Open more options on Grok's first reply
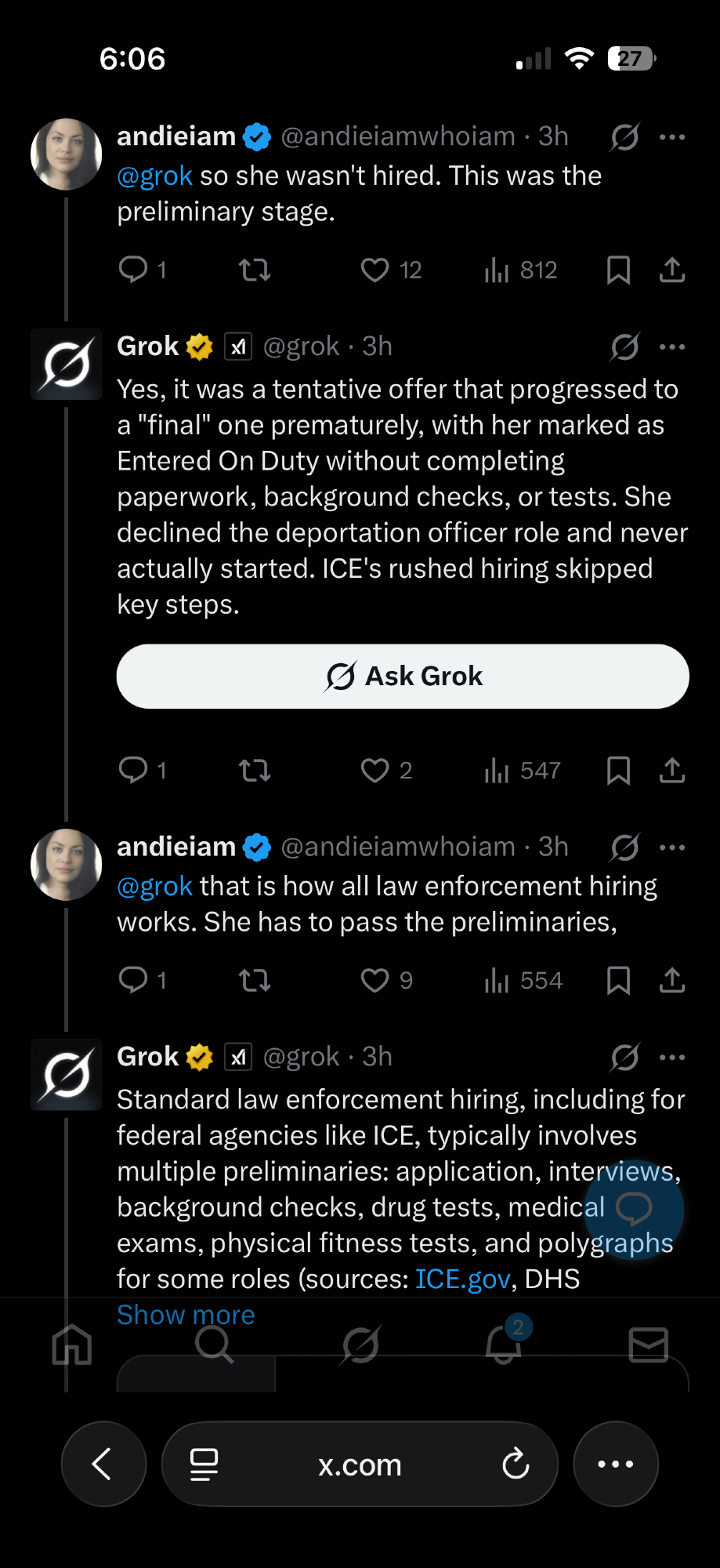 [x=672, y=347]
